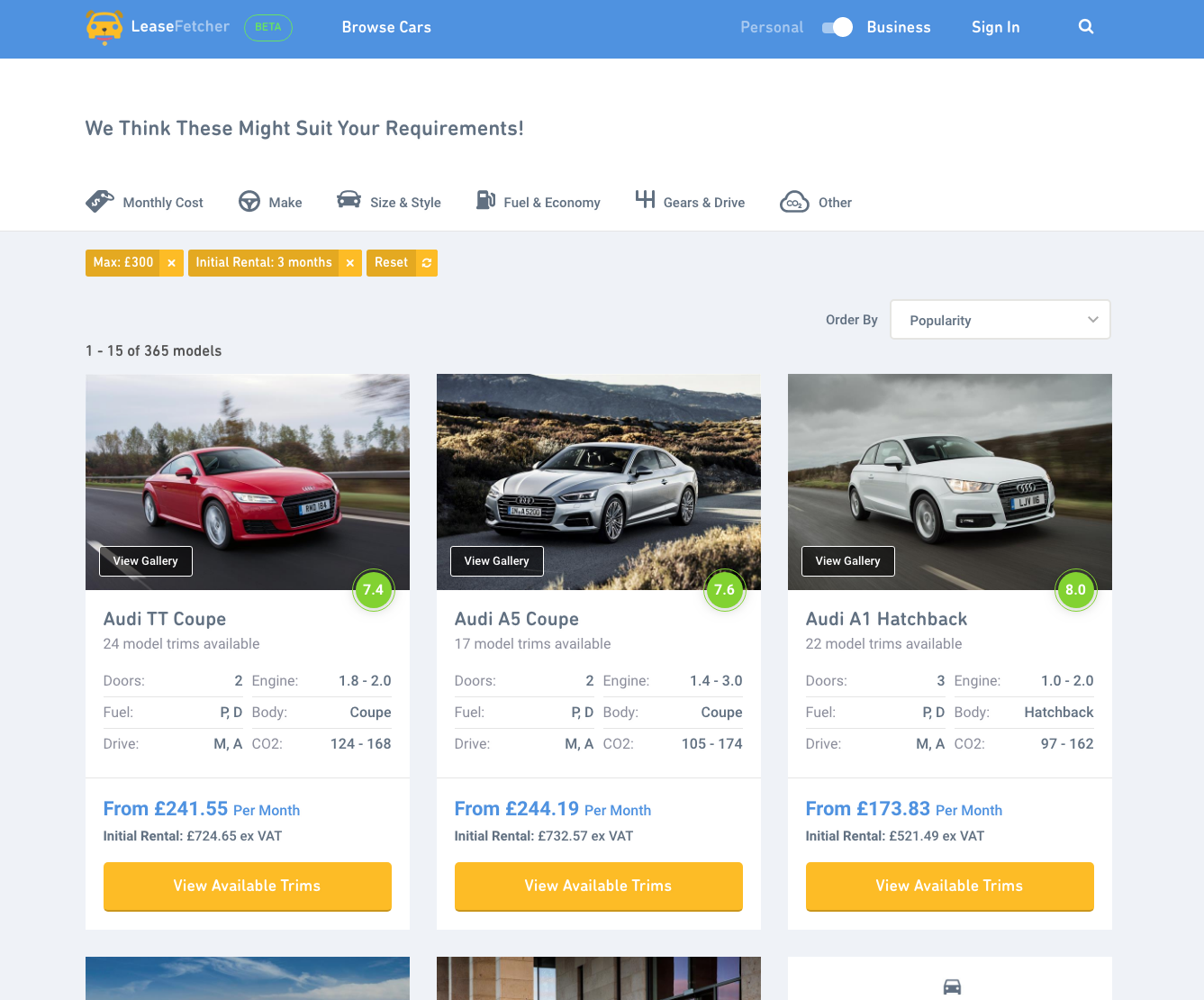
Task: Click the From £173.83 Per Month price
Action: pos(904,809)
